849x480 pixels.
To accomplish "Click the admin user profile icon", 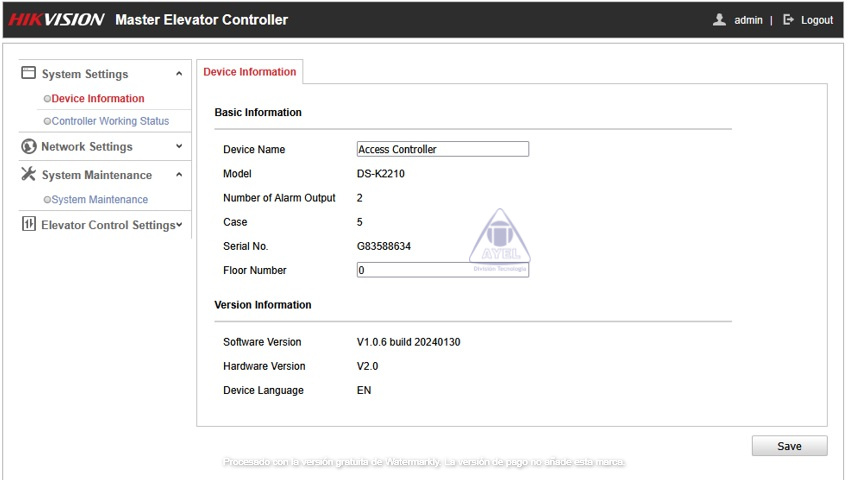I will (x=719, y=20).
